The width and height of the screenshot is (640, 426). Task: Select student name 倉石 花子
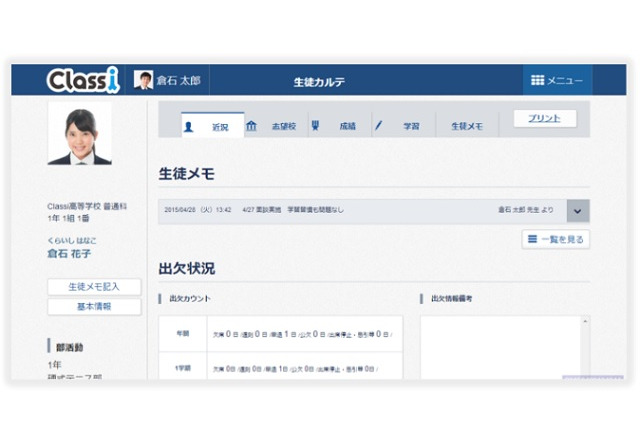coord(69,254)
